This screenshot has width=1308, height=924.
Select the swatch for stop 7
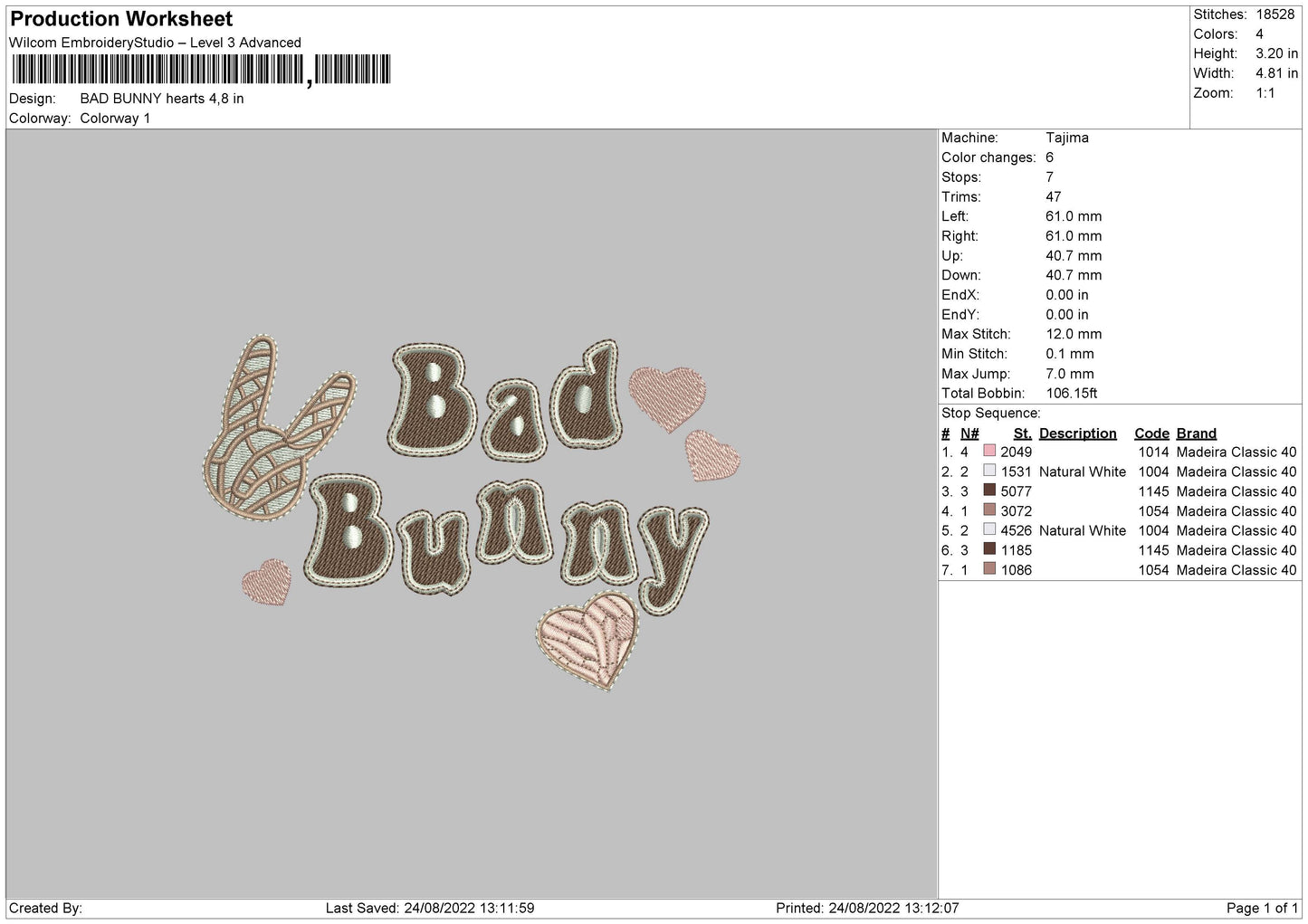(x=989, y=570)
